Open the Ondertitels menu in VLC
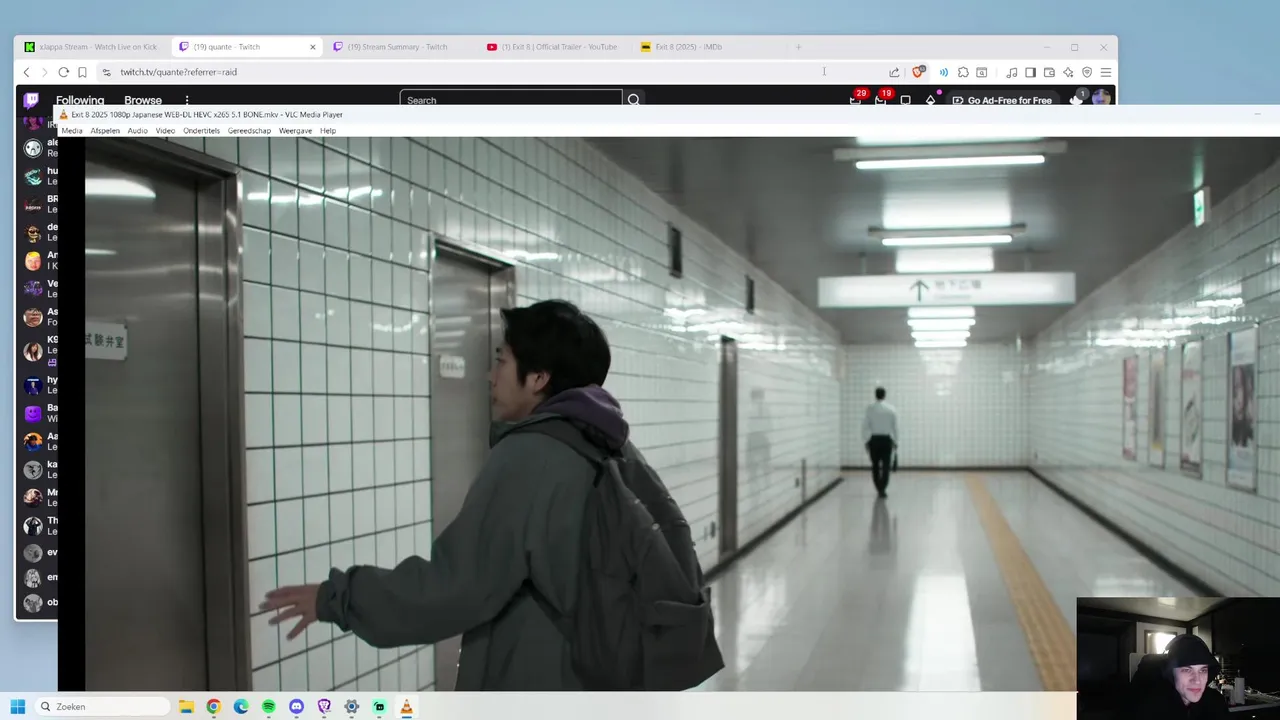Viewport: 1280px width, 720px height. pyautogui.click(x=201, y=131)
